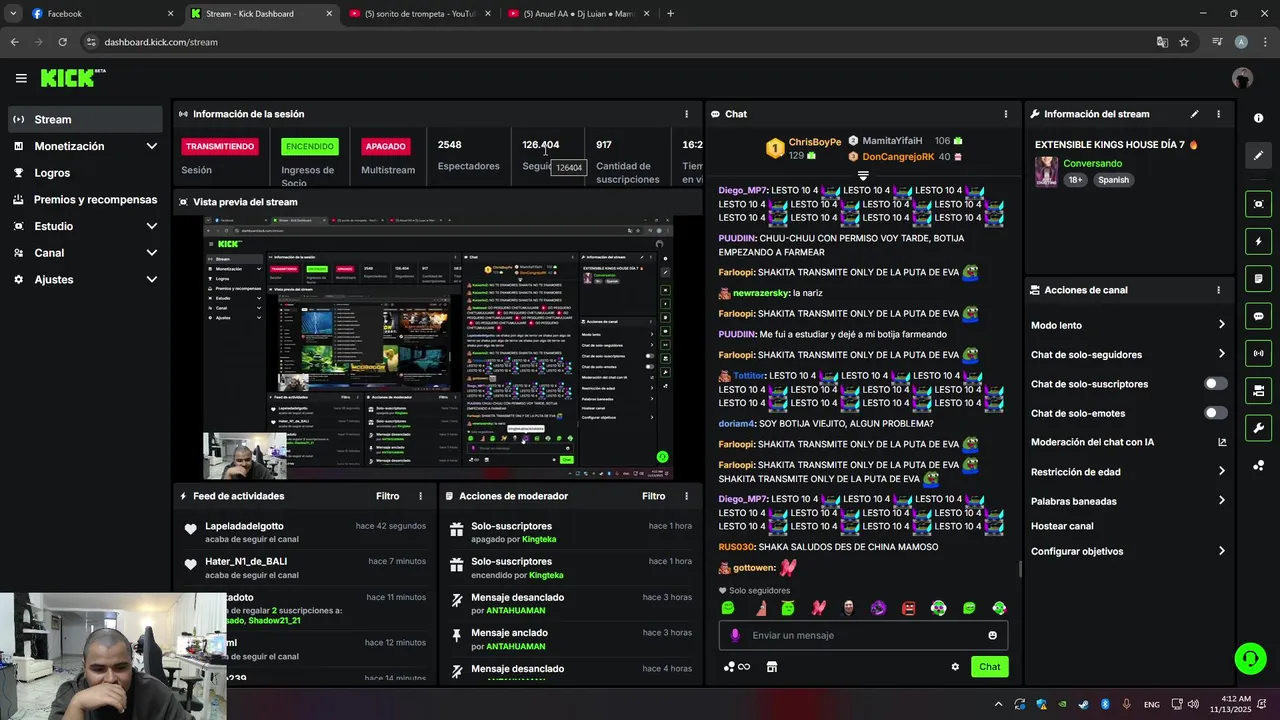The height and width of the screenshot is (720, 1280).
Task: Expand the Canal sidebar section
Action: 85,253
